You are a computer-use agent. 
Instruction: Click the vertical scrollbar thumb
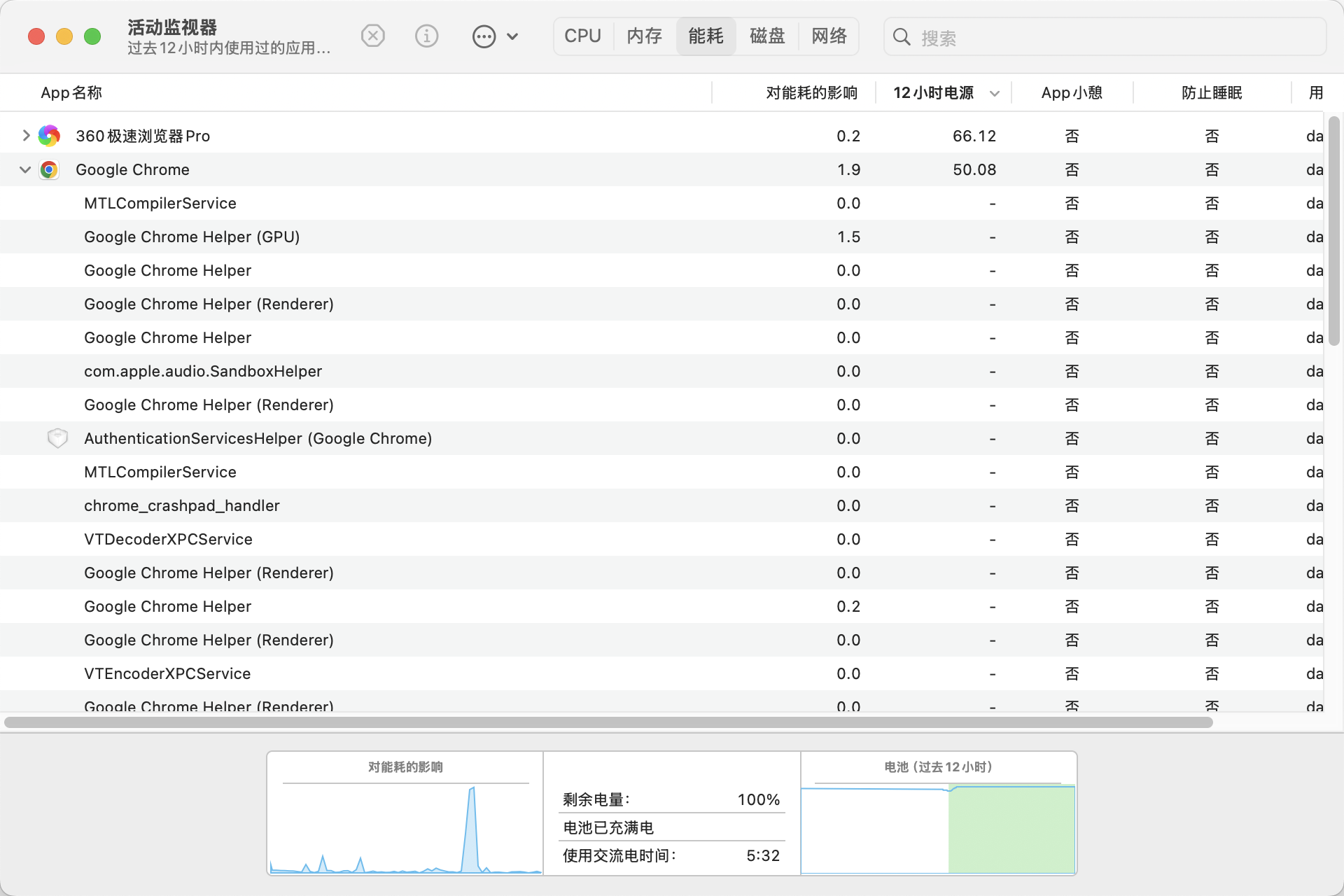1334,231
